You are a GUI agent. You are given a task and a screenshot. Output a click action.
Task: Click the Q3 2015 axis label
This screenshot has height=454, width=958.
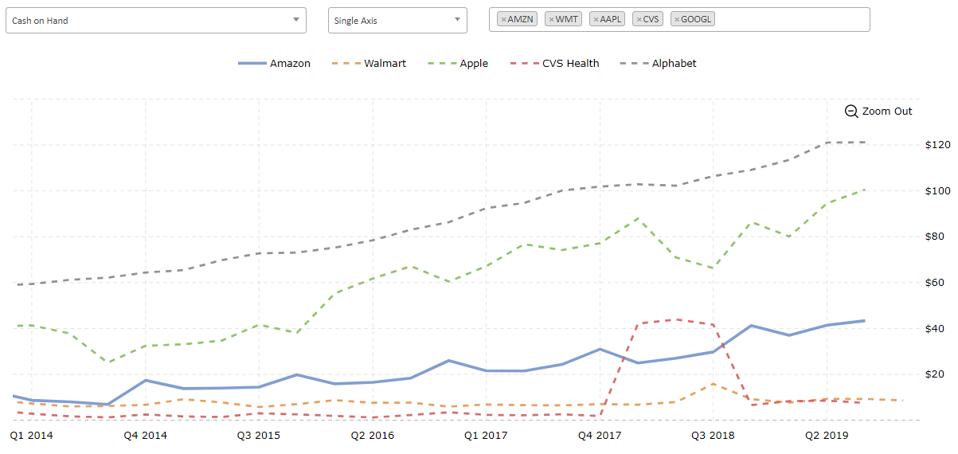tap(259, 436)
